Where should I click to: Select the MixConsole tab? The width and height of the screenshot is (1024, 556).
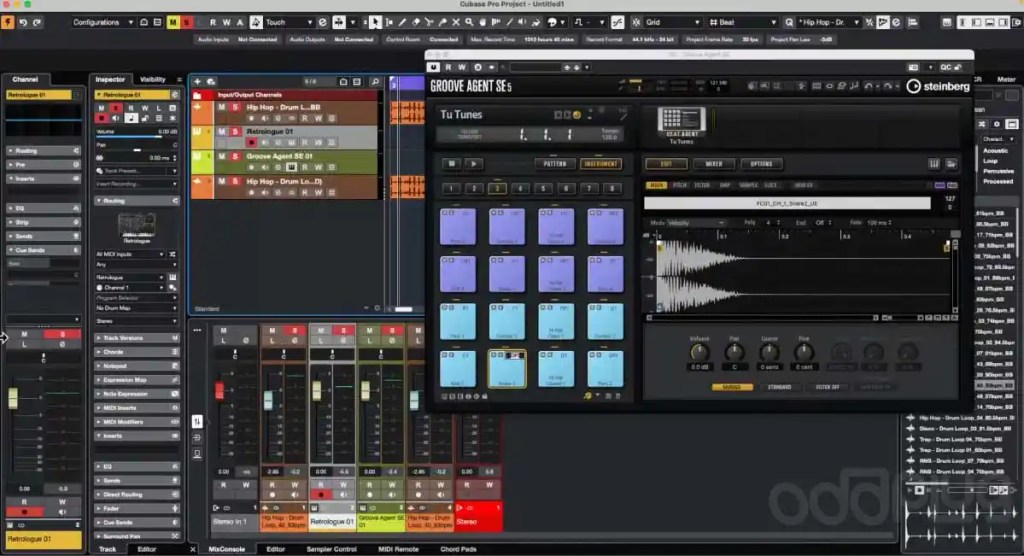click(226, 549)
